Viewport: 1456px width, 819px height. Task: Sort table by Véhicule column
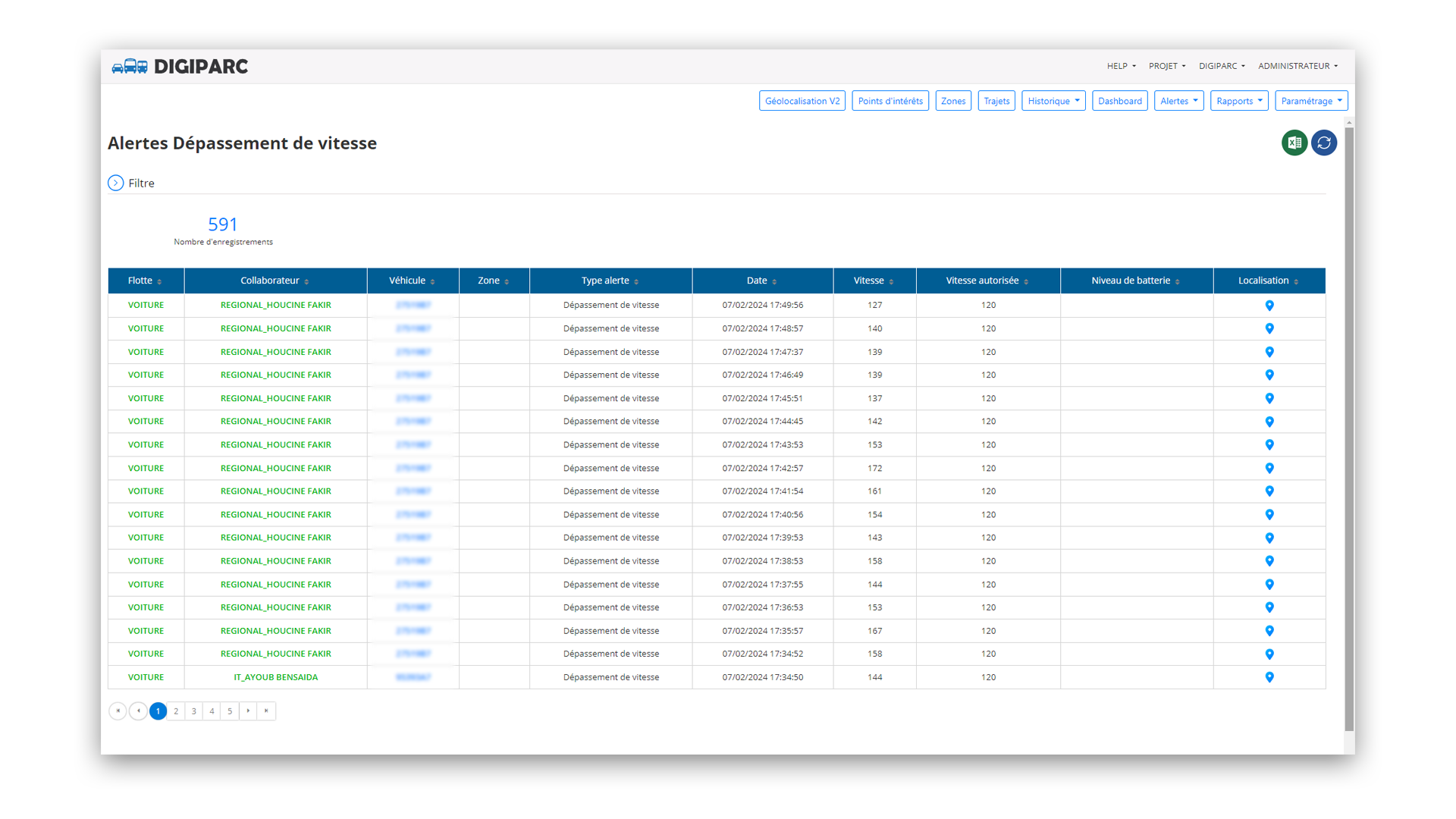[413, 281]
